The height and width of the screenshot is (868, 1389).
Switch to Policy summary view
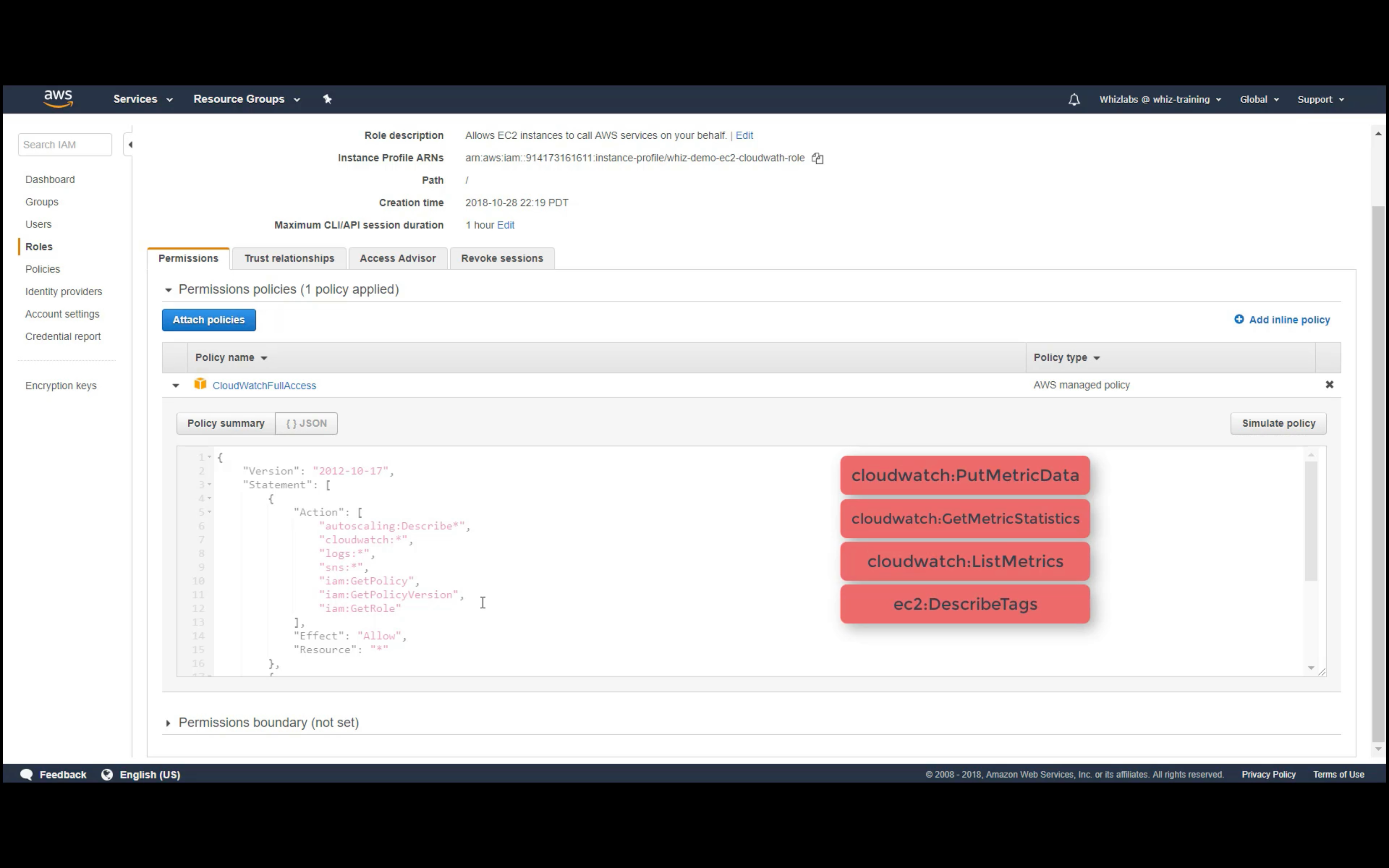pyautogui.click(x=226, y=423)
